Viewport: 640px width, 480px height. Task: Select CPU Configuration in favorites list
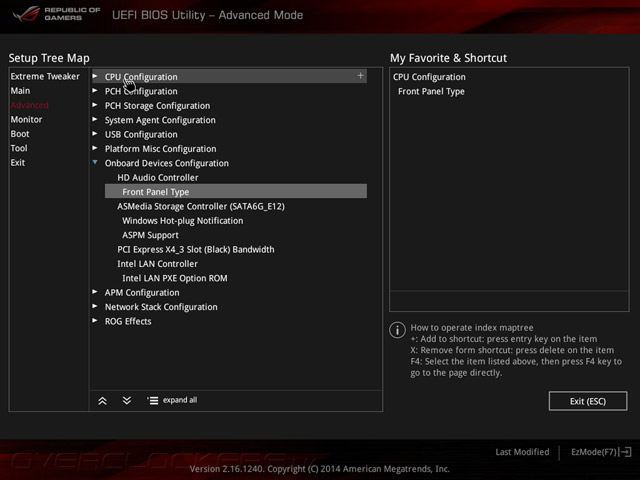429,77
